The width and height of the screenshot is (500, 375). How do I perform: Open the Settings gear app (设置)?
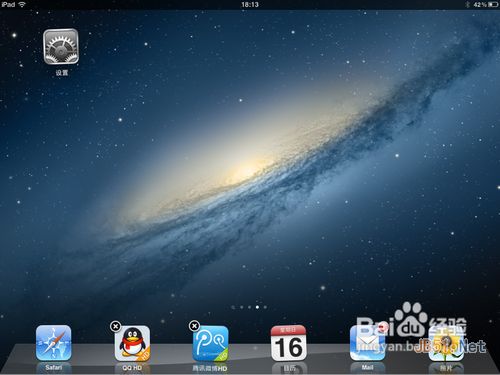click(x=61, y=46)
